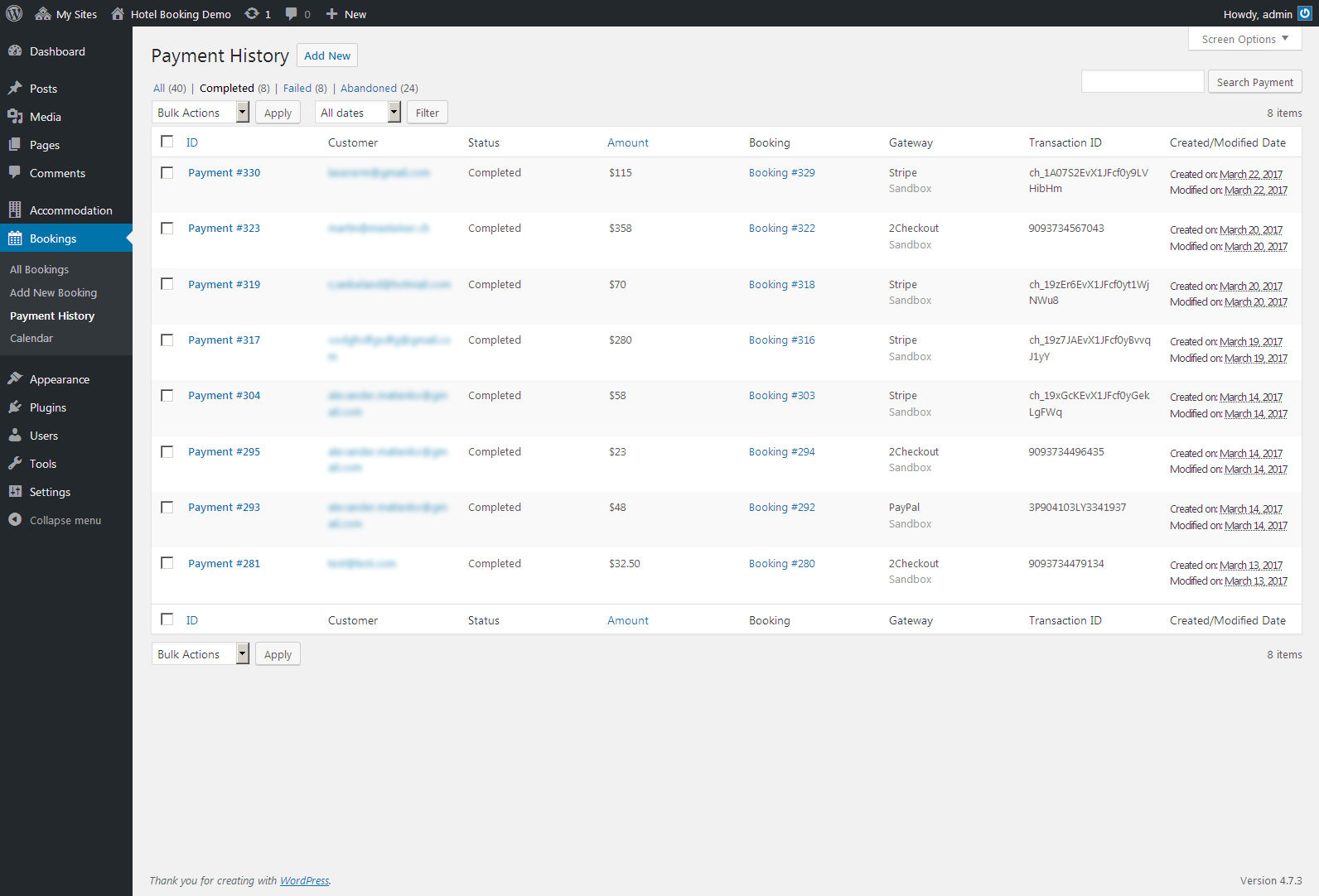Viewport: 1319px width, 896px height.
Task: Open the Calendar submenu item
Action: pyautogui.click(x=31, y=338)
